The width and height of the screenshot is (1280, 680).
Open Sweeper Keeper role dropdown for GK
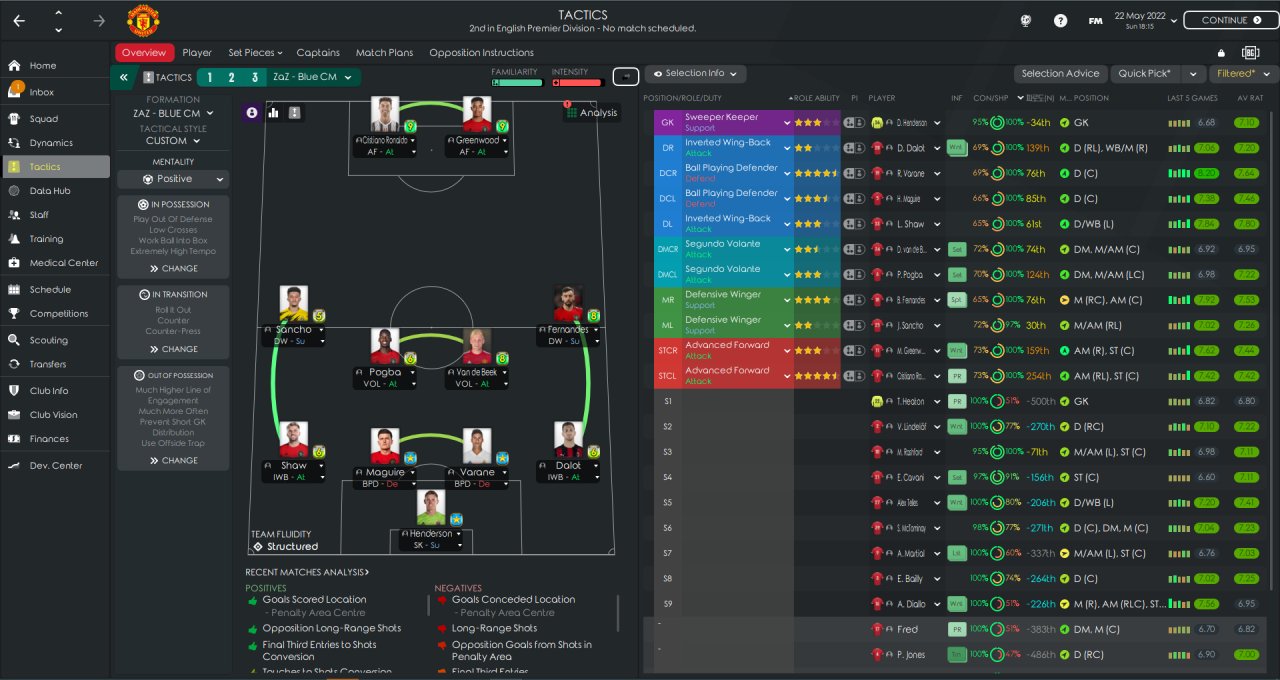pyautogui.click(x=787, y=122)
